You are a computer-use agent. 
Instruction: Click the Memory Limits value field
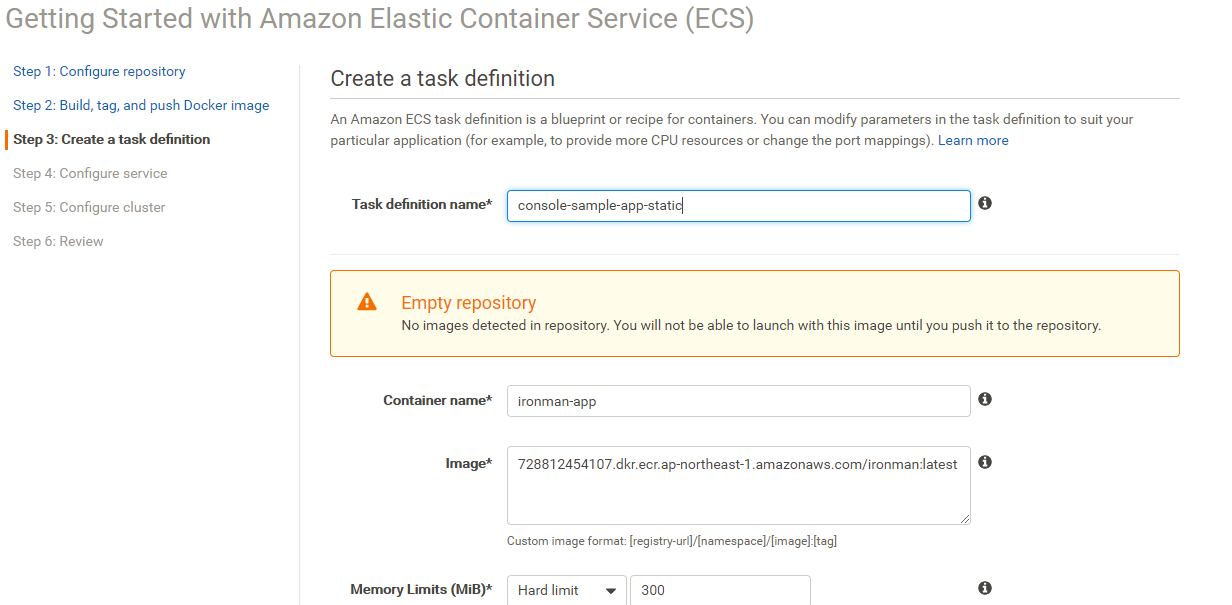point(720,590)
